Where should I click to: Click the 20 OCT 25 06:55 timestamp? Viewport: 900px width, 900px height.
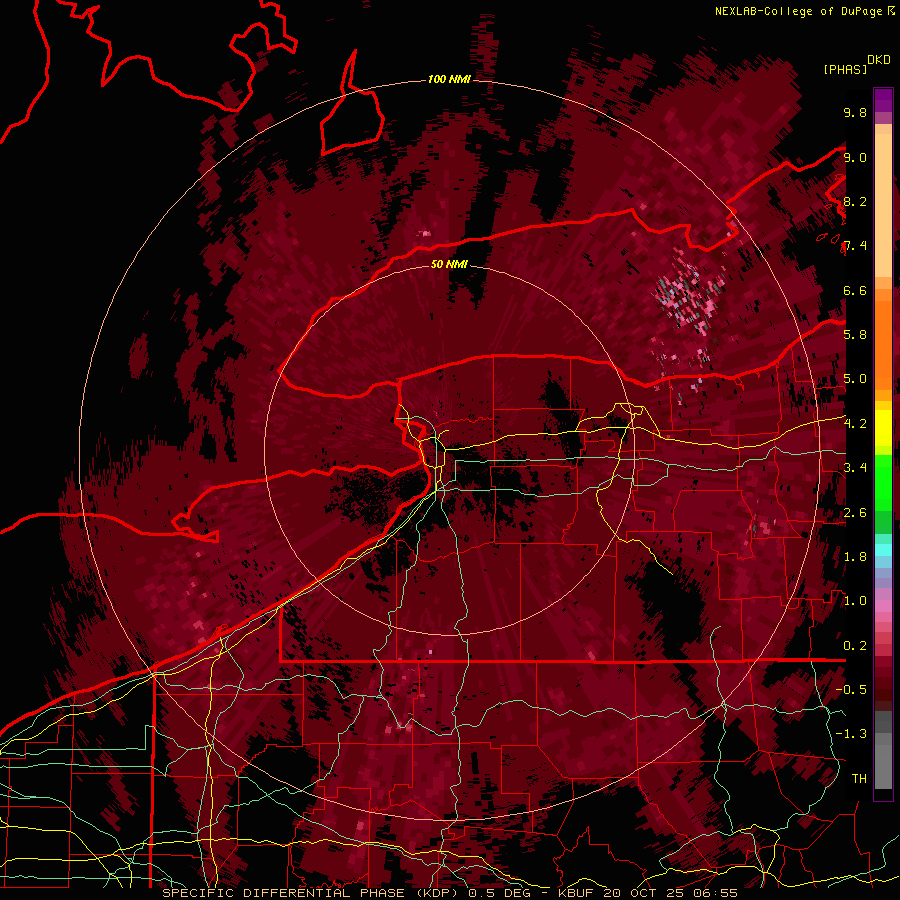coord(670,893)
